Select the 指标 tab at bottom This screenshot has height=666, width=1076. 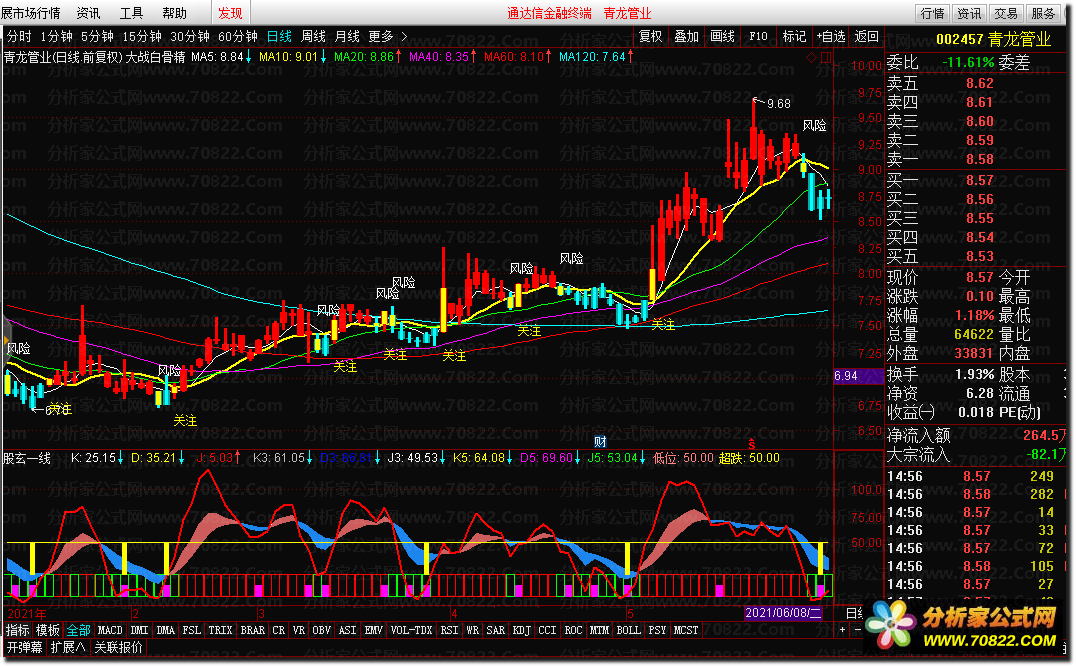(17, 630)
